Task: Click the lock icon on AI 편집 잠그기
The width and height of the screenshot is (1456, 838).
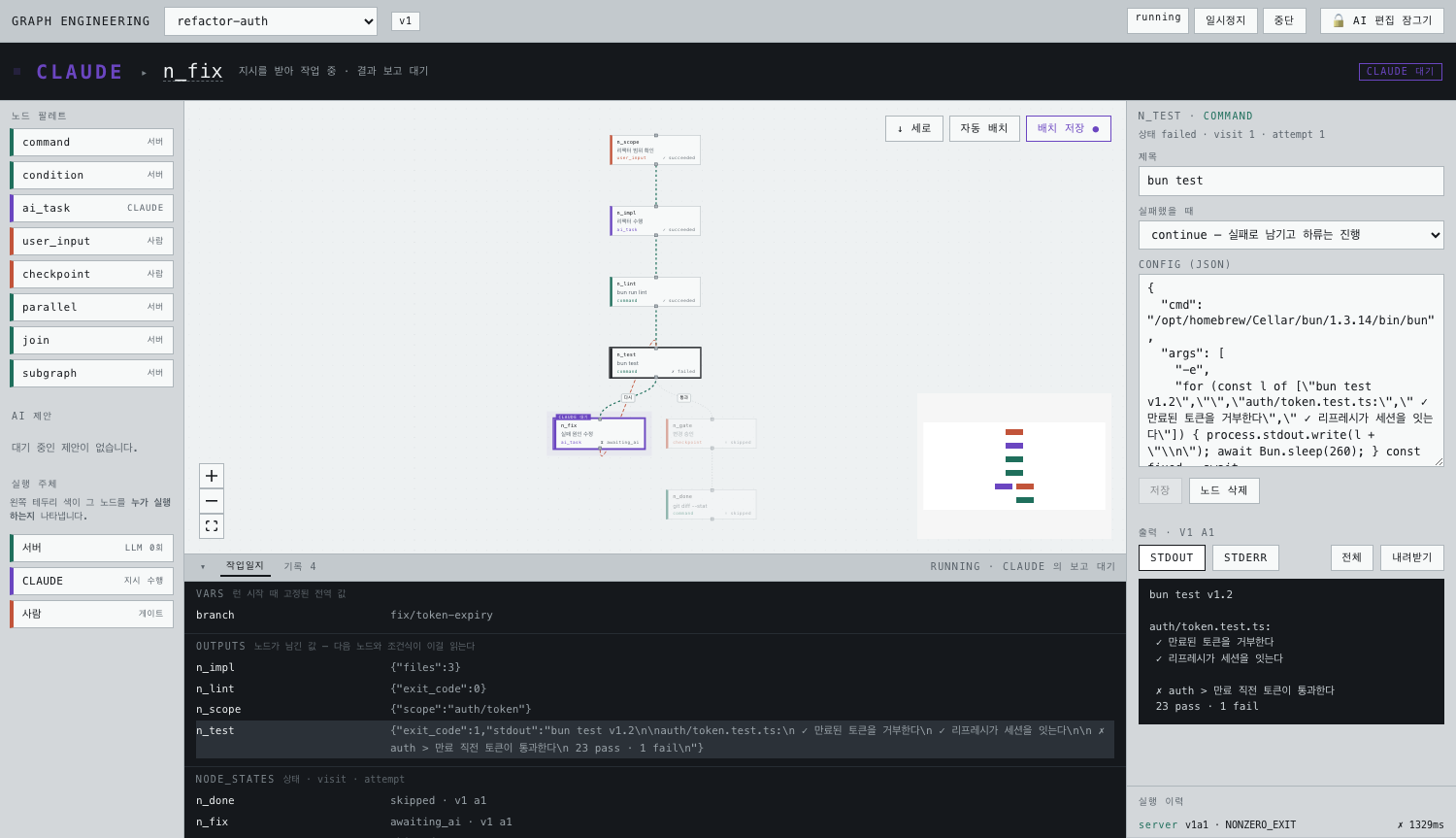Action: pos(1339,20)
